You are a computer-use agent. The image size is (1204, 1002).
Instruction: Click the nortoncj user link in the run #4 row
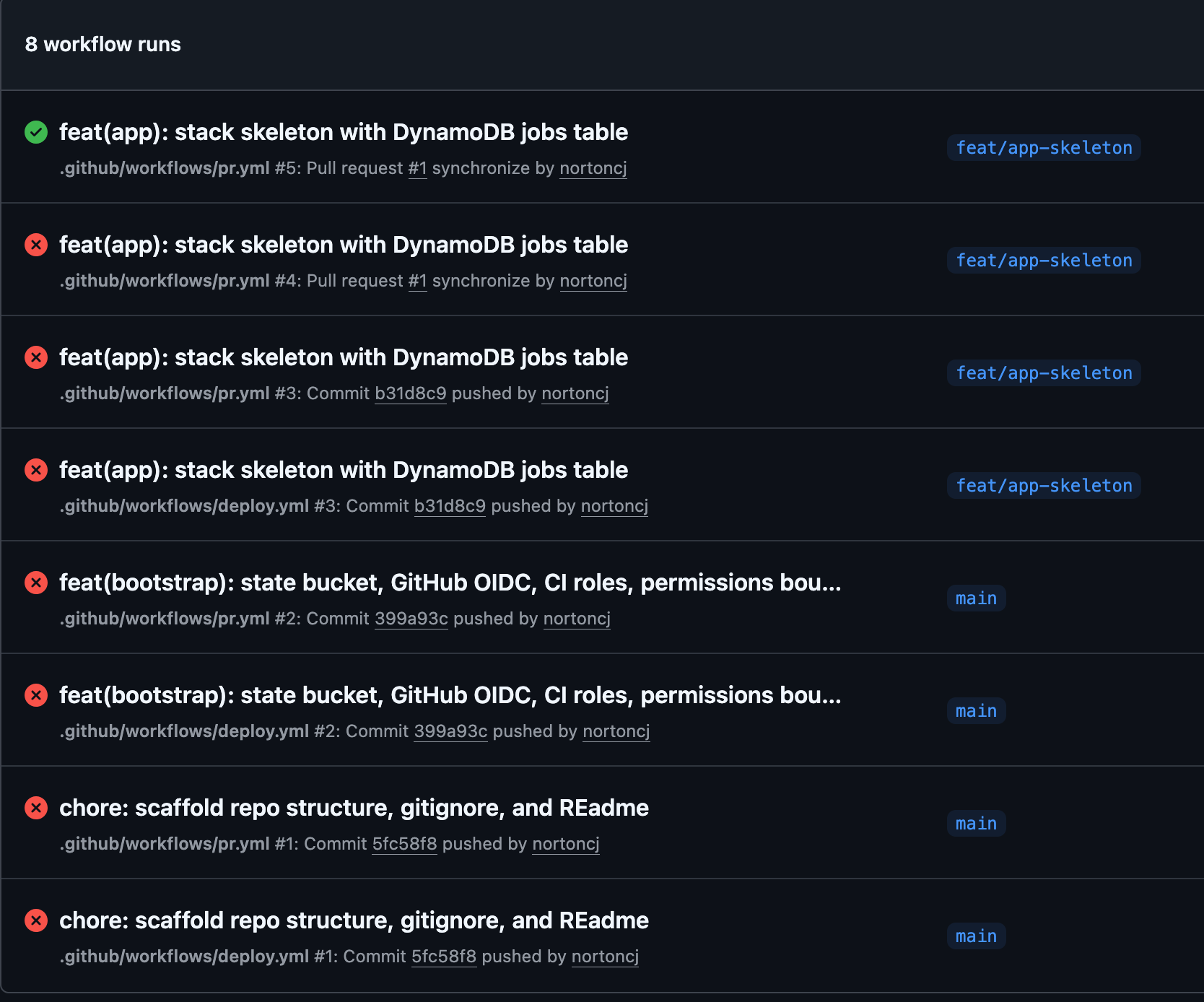coord(593,281)
